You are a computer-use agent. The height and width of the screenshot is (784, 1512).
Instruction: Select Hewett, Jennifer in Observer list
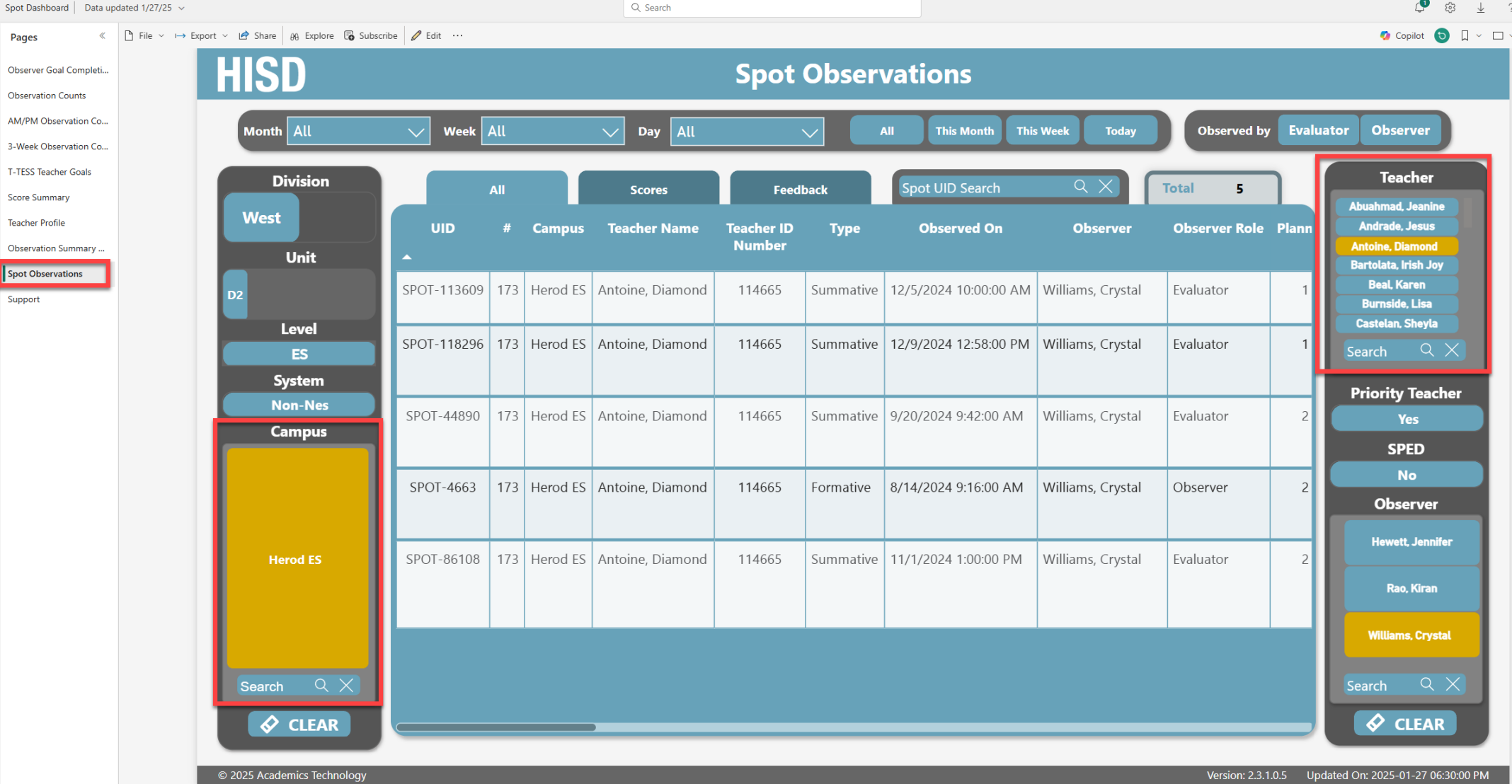tap(1411, 541)
